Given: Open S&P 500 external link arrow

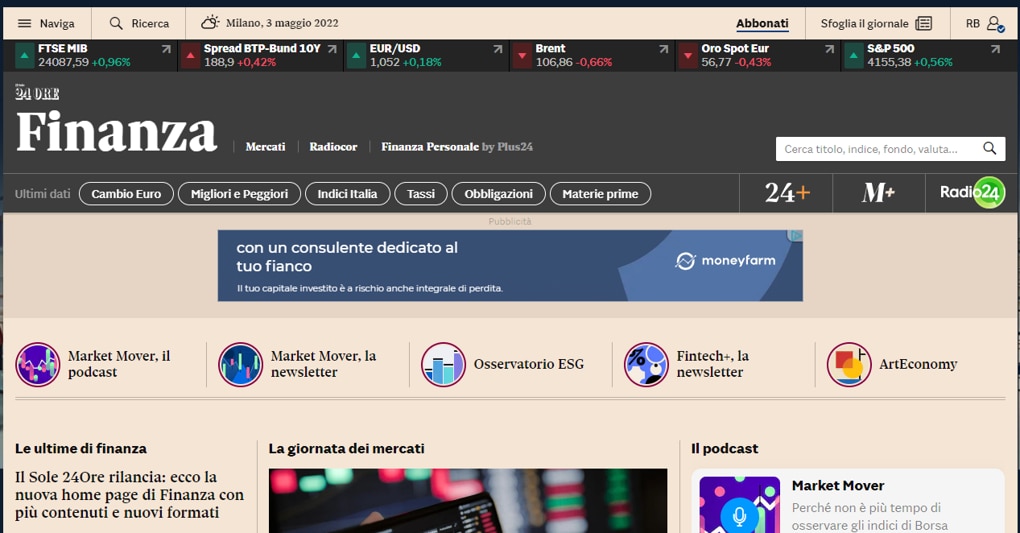Looking at the screenshot, I should [x=995, y=49].
